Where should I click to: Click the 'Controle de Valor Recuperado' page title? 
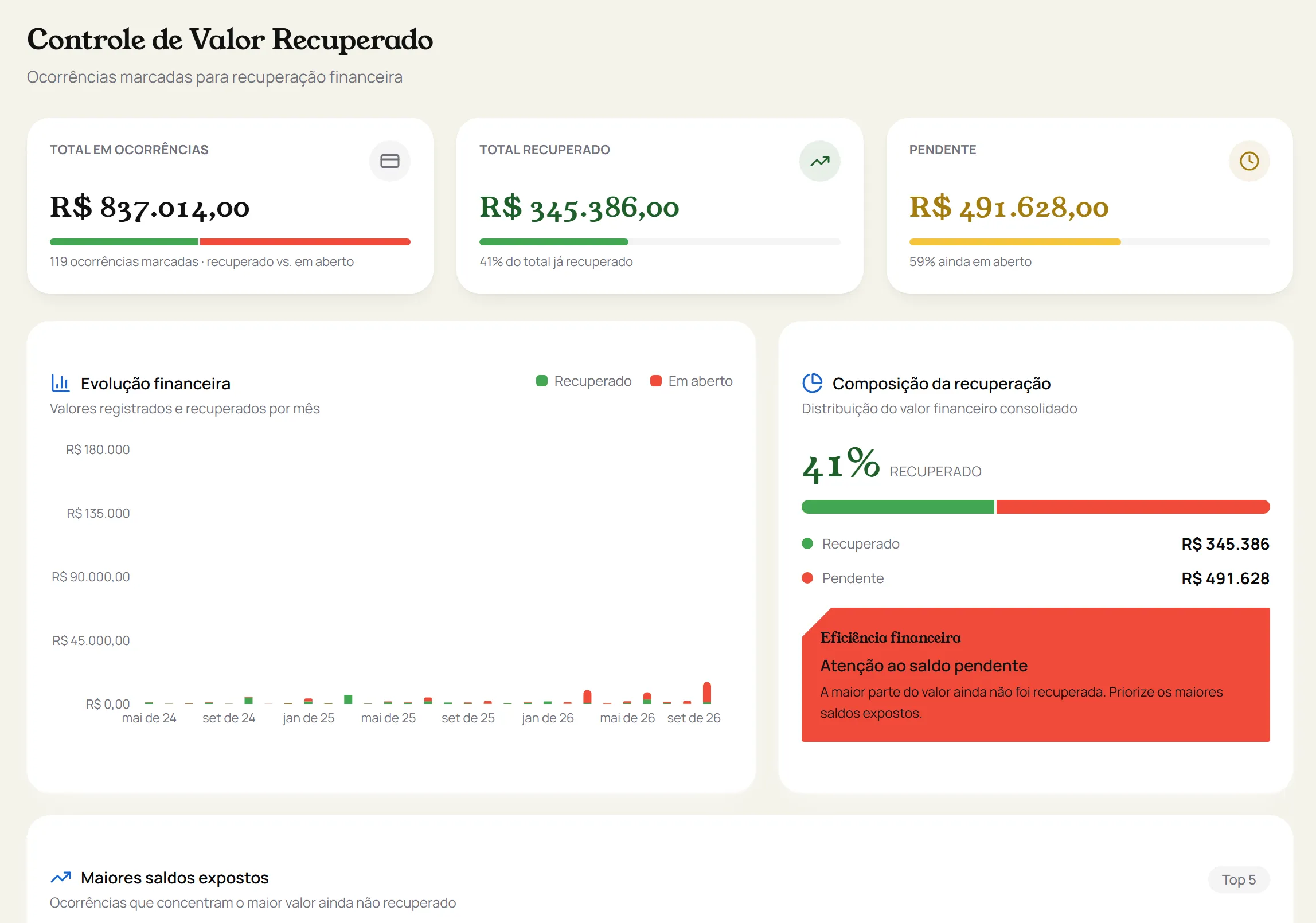point(230,39)
